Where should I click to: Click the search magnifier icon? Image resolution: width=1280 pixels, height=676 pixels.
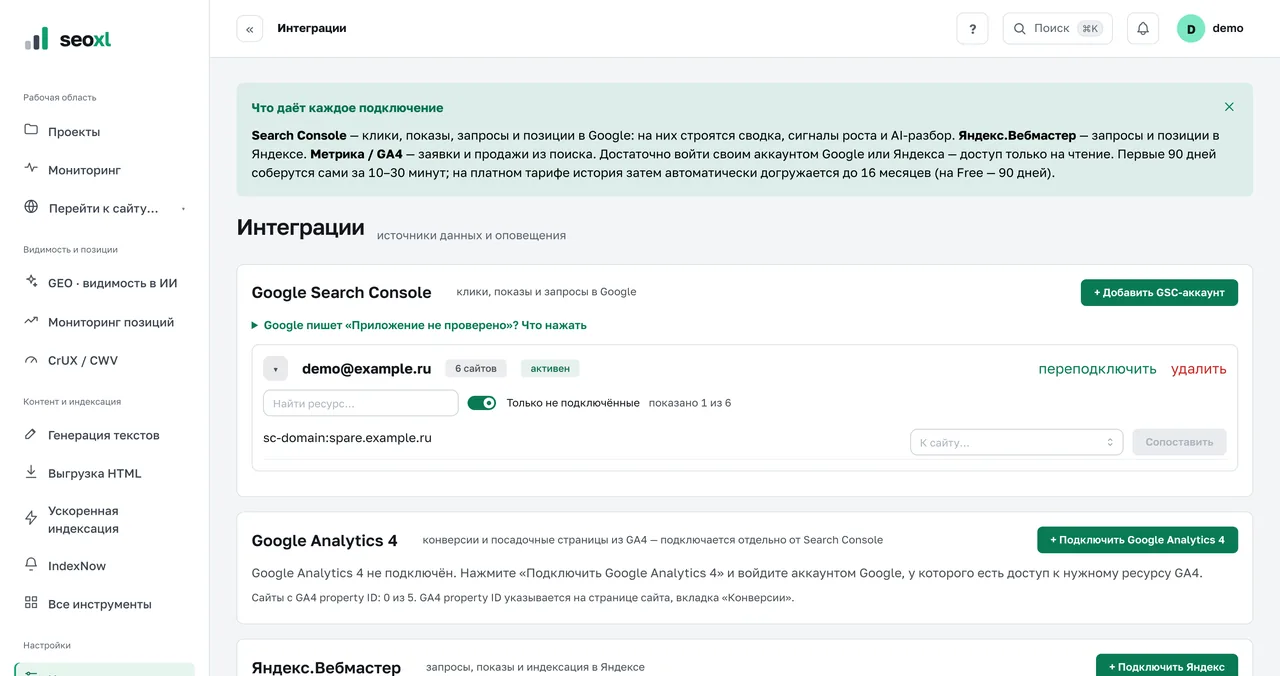1020,29
